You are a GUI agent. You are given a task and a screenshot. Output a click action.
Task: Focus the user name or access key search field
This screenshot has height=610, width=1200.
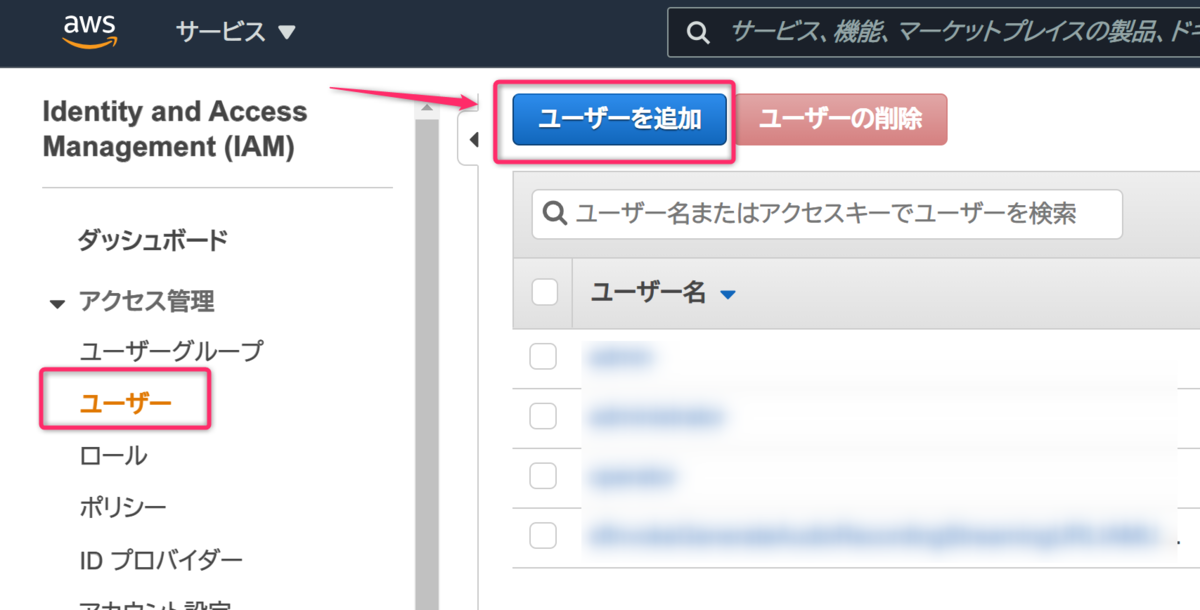[827, 213]
